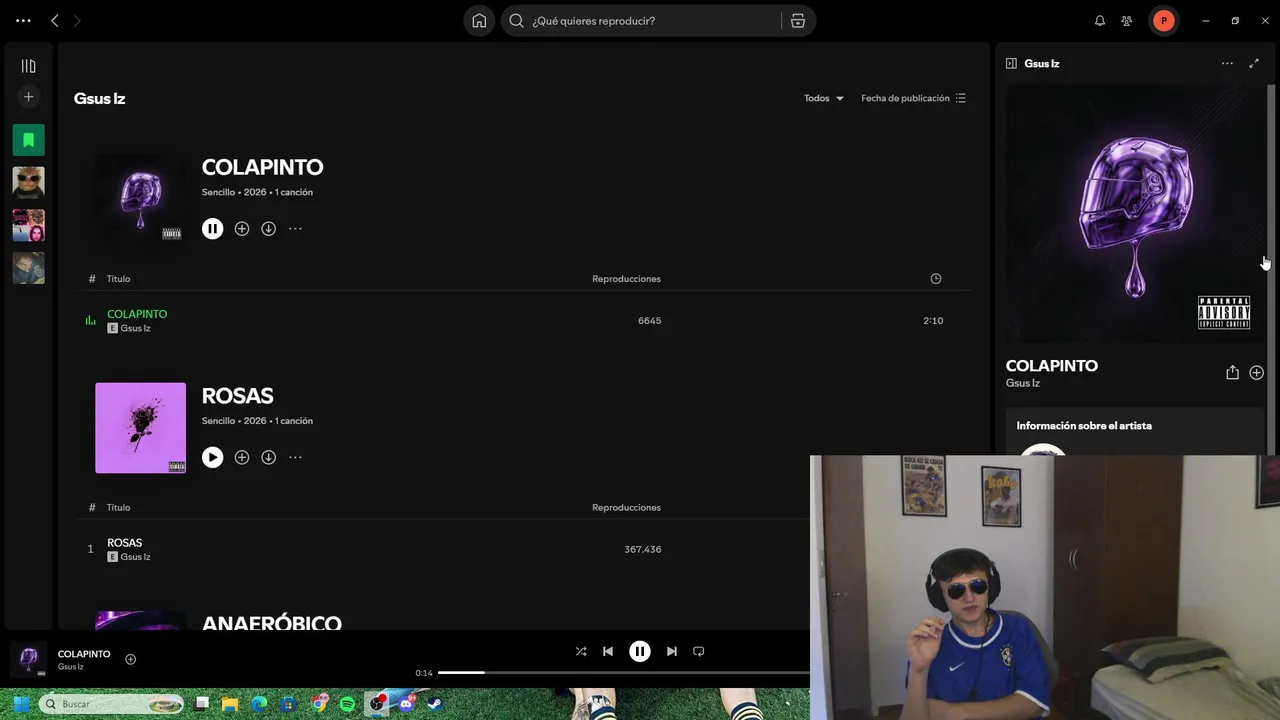Open more options for ROSAS single
This screenshot has height=720, width=1280.
tap(295, 457)
